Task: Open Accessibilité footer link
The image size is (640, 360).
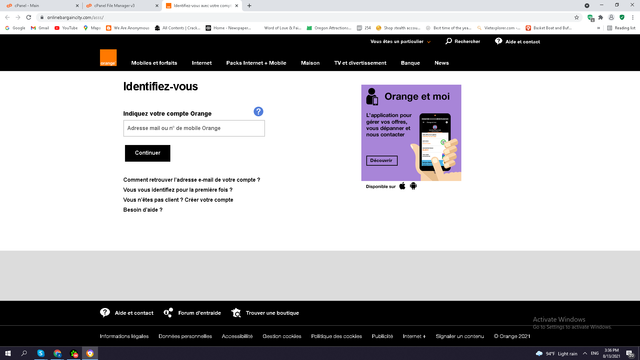Action: 237,336
